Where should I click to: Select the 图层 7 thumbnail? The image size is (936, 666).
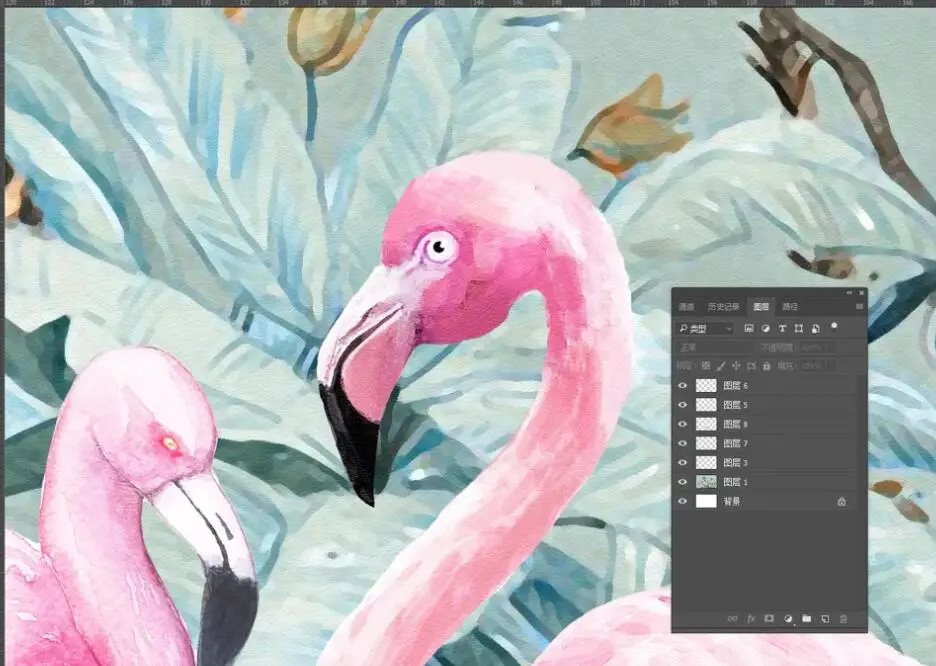706,443
